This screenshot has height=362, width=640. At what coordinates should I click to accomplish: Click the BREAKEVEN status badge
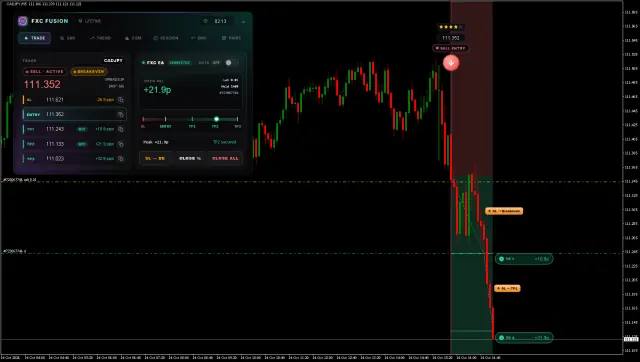point(89,71)
